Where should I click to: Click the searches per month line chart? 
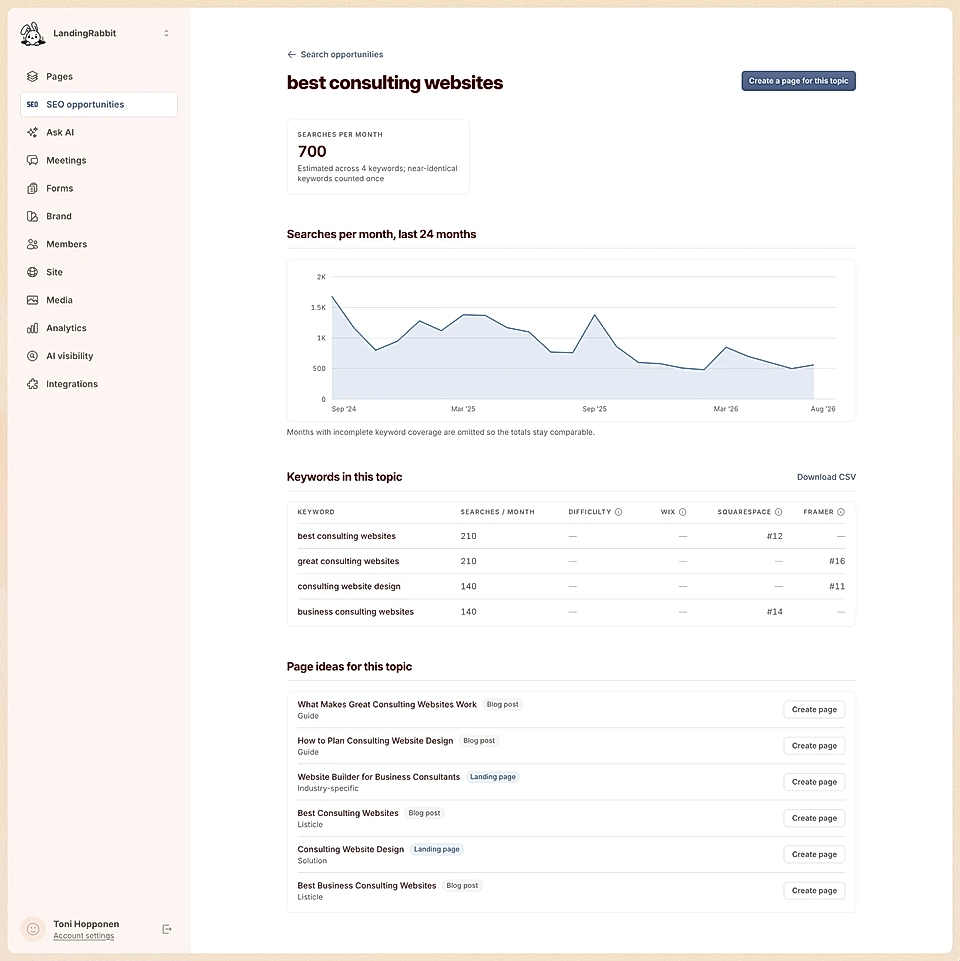click(571, 340)
